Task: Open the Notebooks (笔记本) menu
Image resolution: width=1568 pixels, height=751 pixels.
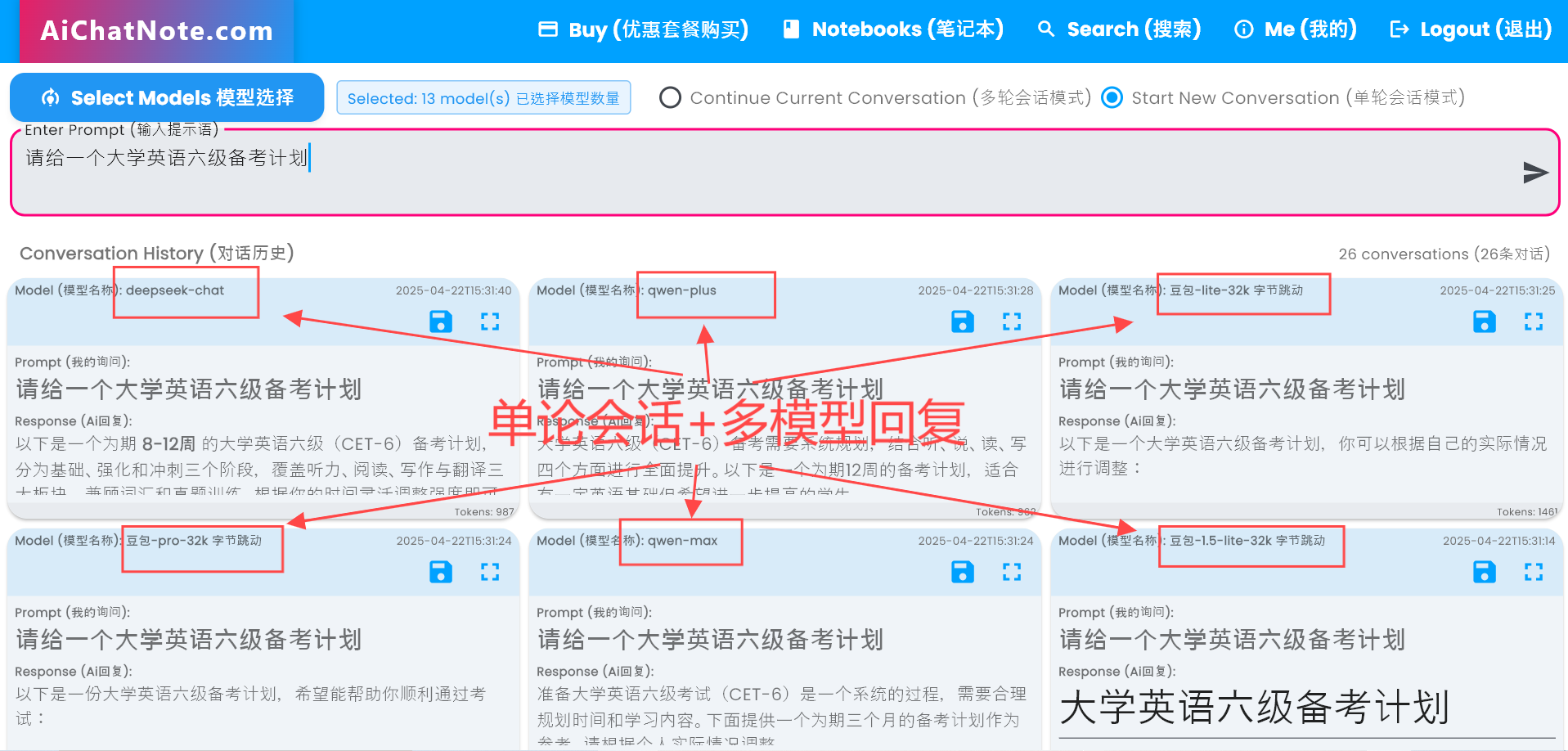Action: 892,29
